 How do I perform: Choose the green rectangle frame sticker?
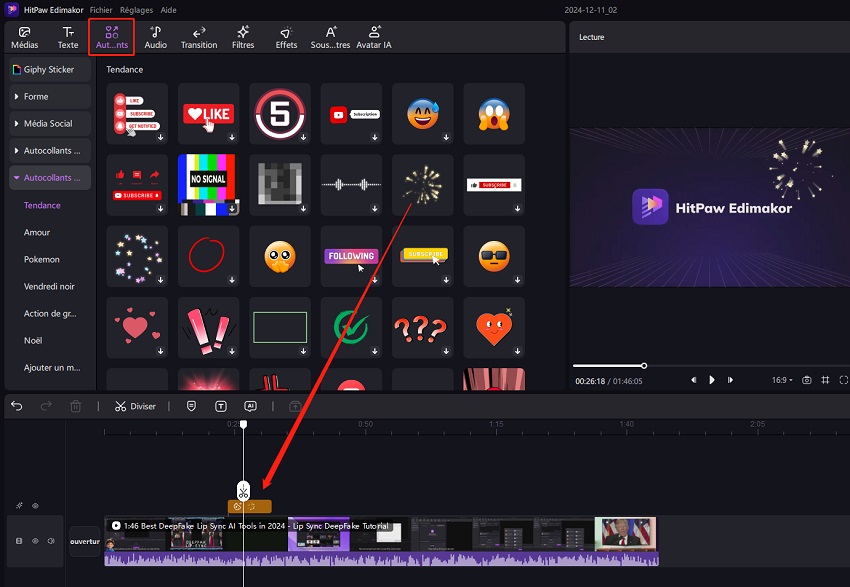[x=280, y=327]
